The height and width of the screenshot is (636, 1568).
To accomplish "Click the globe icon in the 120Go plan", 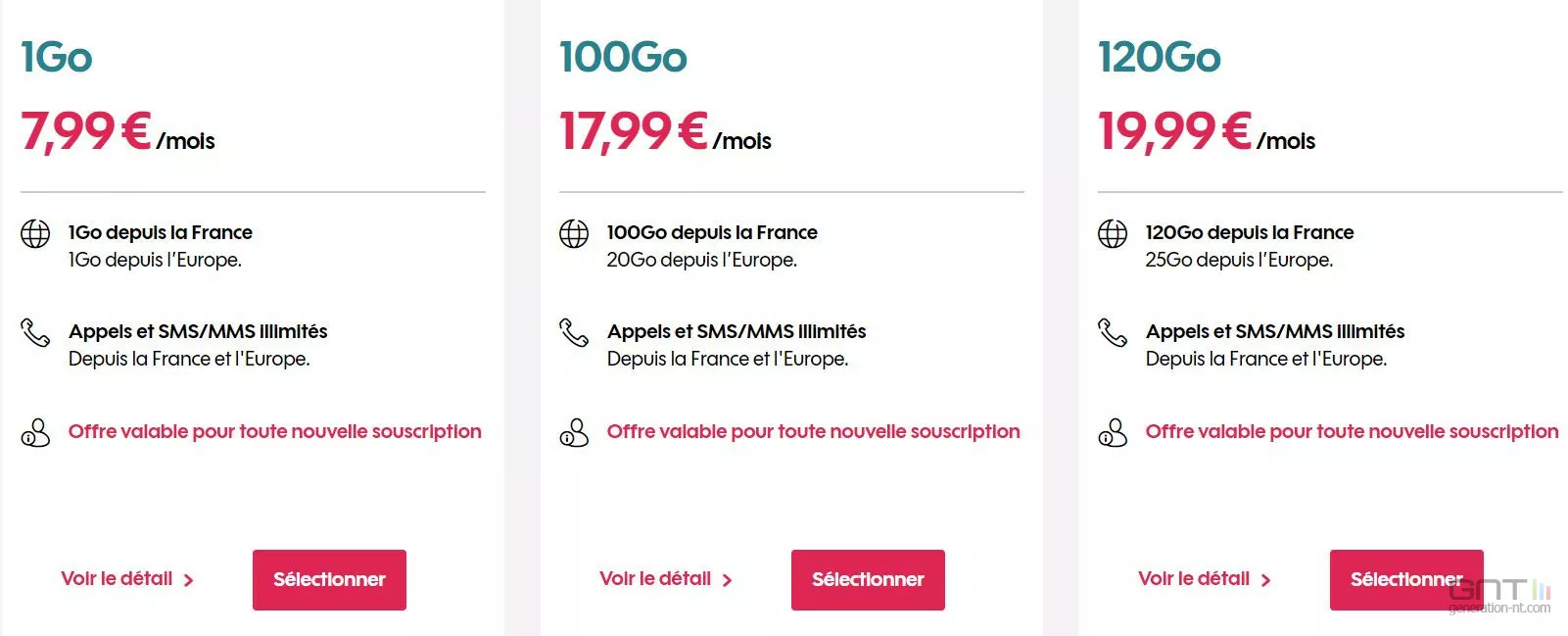I will 1113,234.
